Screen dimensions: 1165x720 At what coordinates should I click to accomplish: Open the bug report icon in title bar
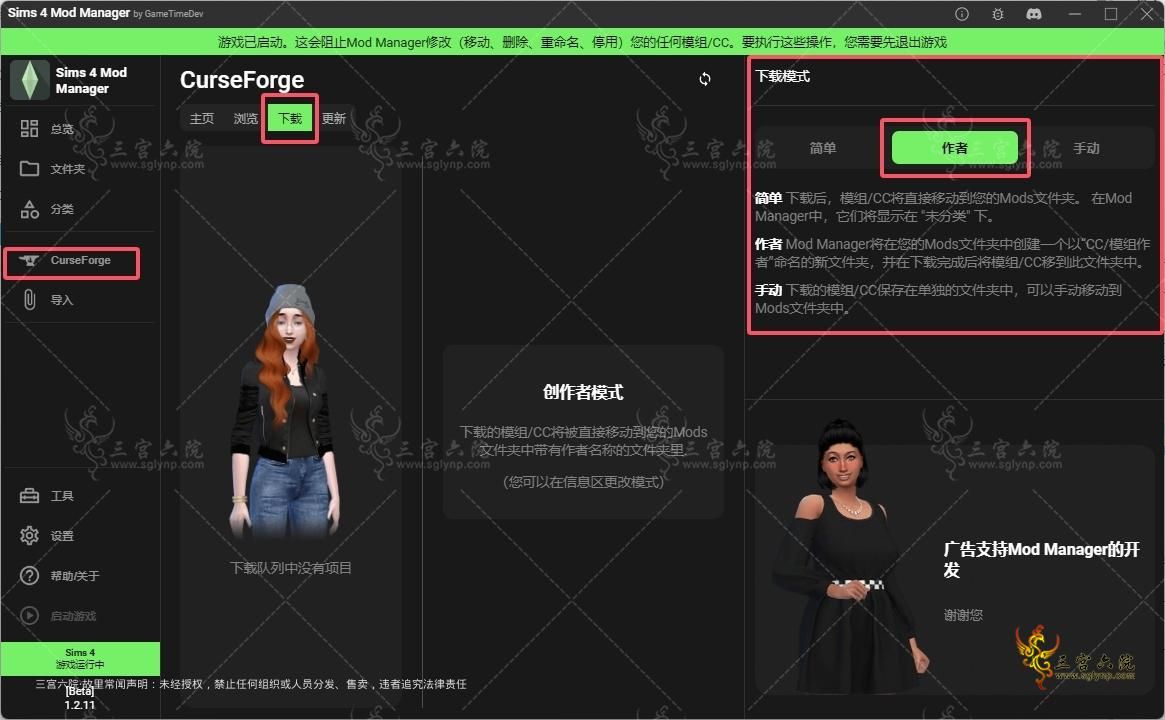(x=998, y=14)
